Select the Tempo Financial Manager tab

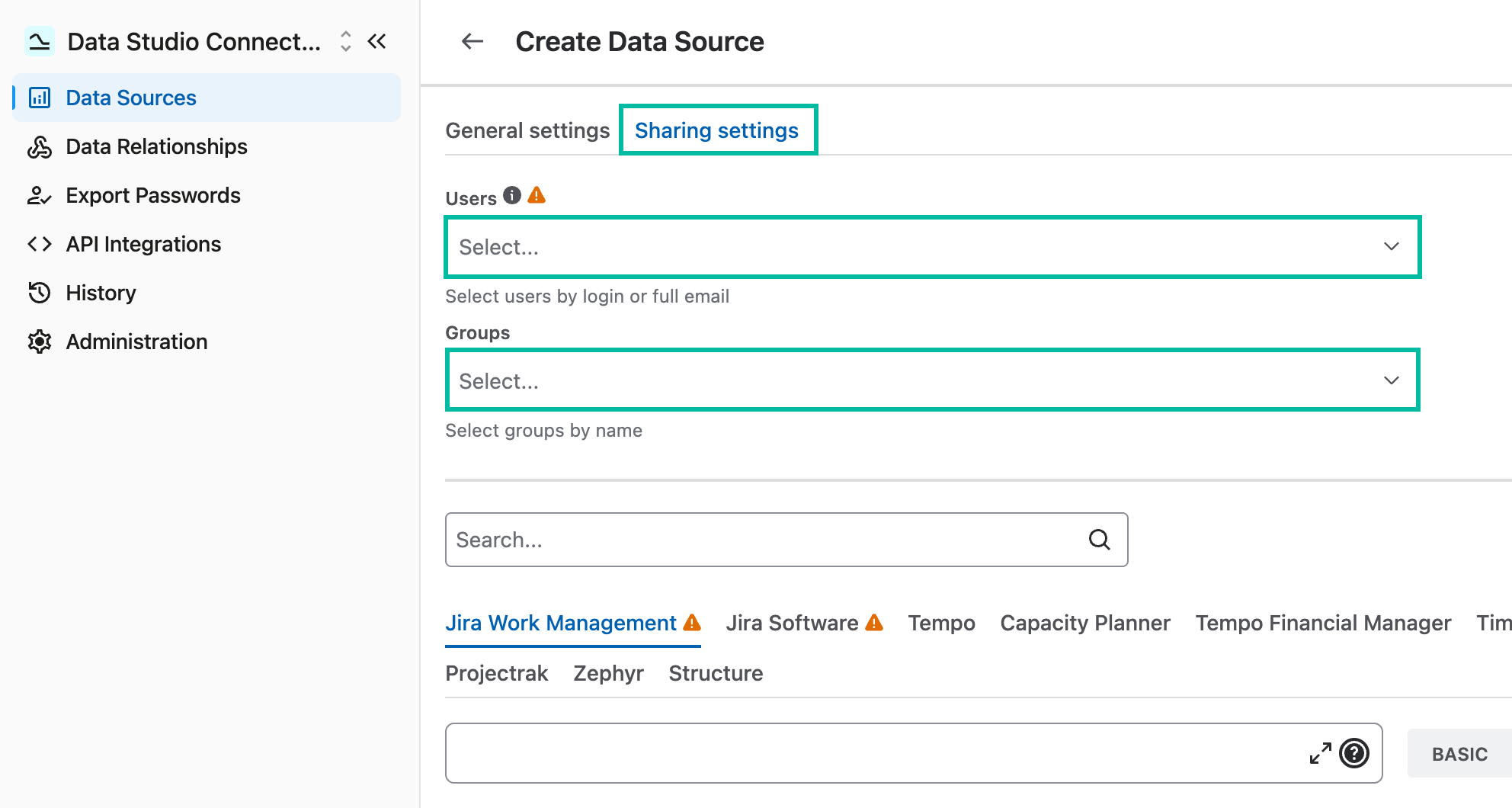pos(1323,624)
